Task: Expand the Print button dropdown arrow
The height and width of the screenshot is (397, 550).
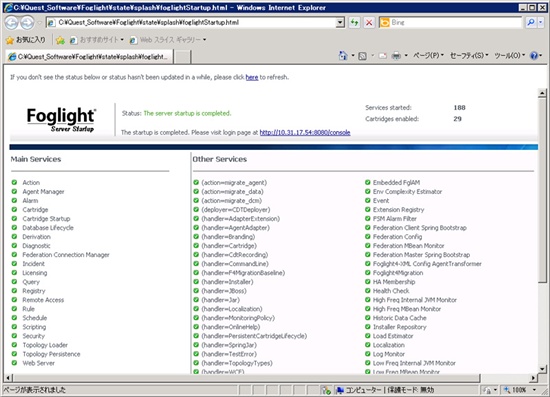Action: (x=406, y=56)
